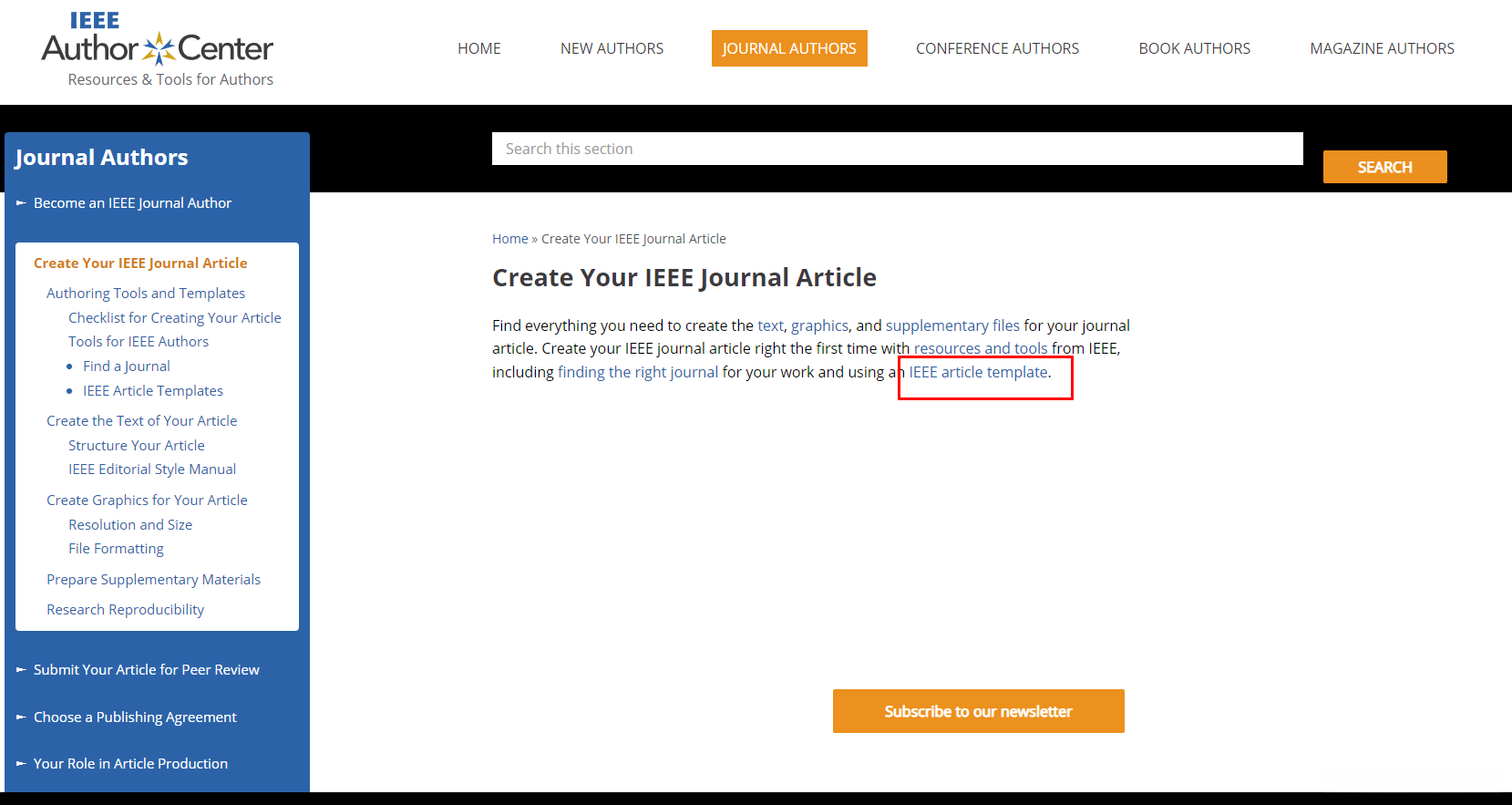Open Create Graphics for Your Article
The height and width of the screenshot is (805, 1512).
[x=147, y=500]
